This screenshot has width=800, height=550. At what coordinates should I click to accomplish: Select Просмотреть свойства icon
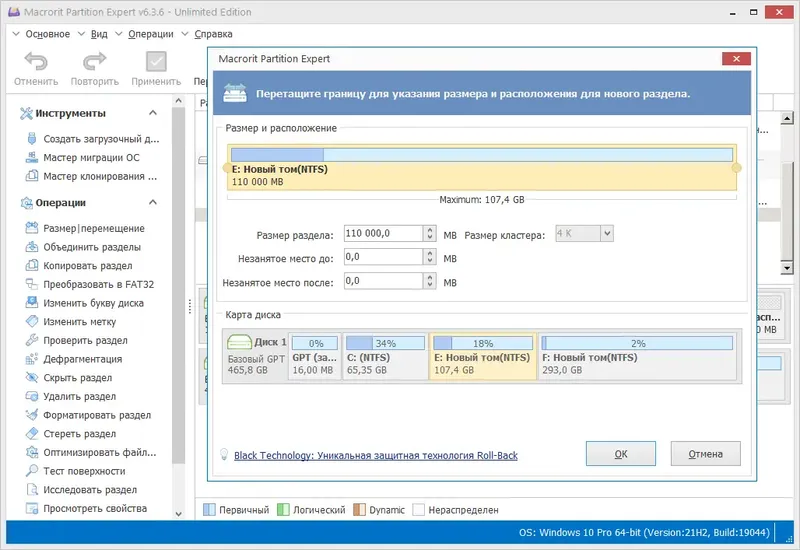pyautogui.click(x=32, y=508)
